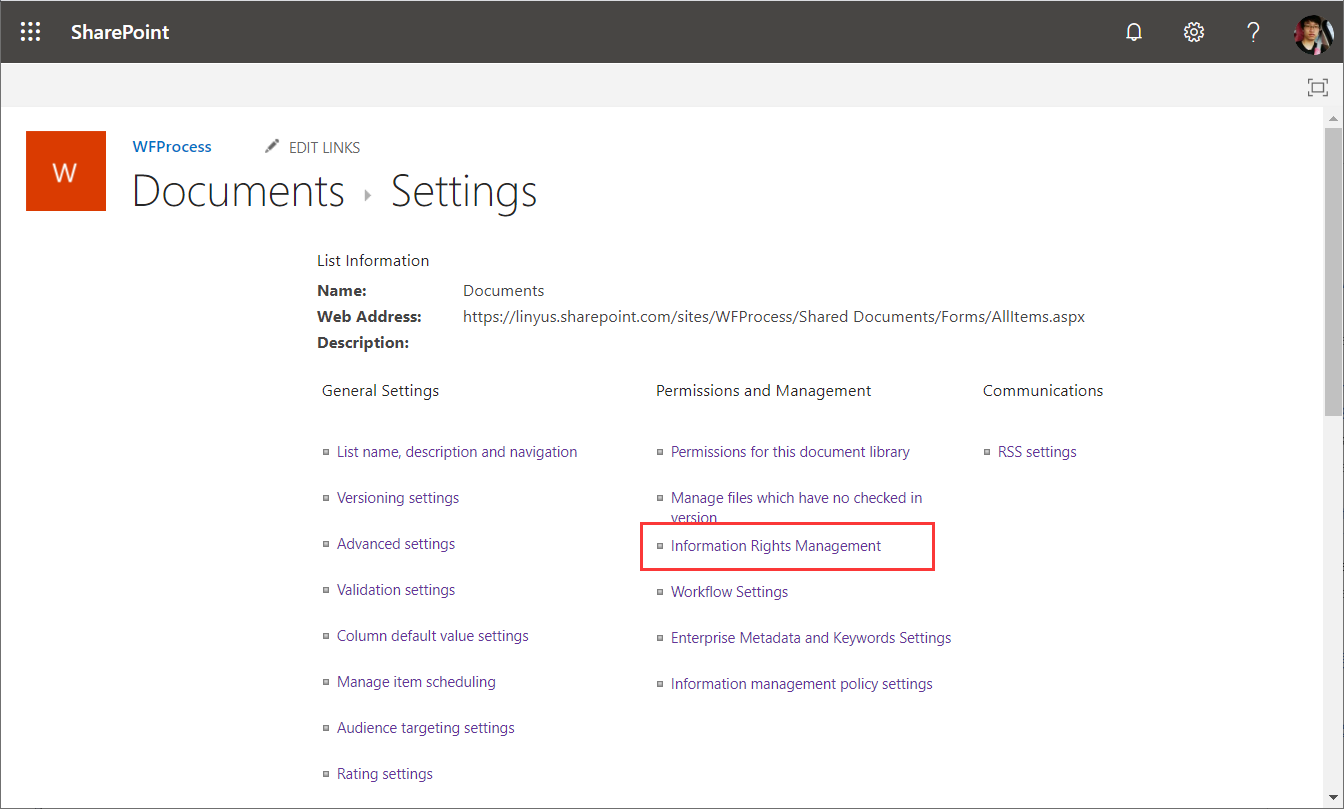Go to RSS settings
Screen dimensions: 1344x809
pyautogui.click(x=1037, y=452)
